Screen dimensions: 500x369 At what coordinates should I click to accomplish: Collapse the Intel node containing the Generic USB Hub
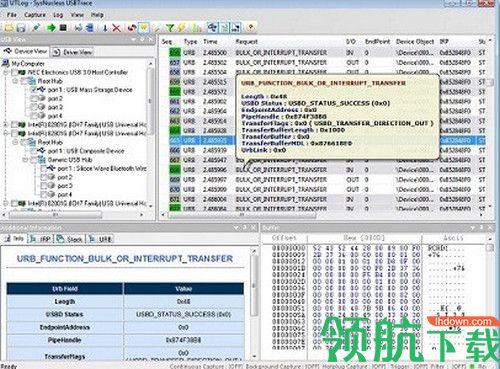coord(6,133)
